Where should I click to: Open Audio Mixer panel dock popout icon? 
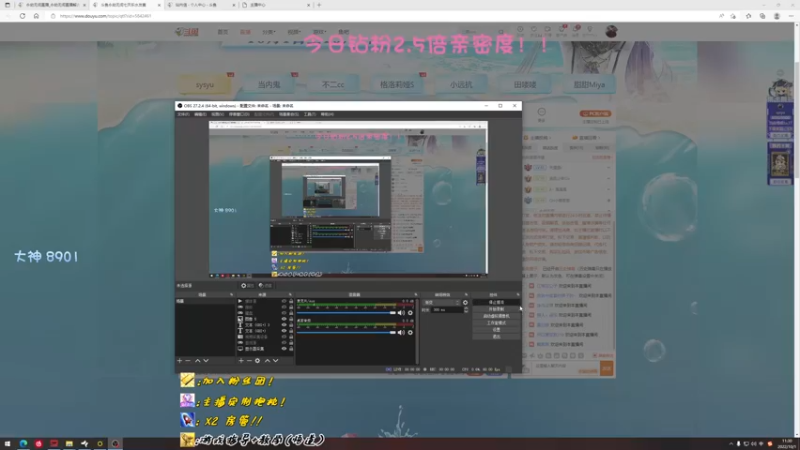point(415,294)
